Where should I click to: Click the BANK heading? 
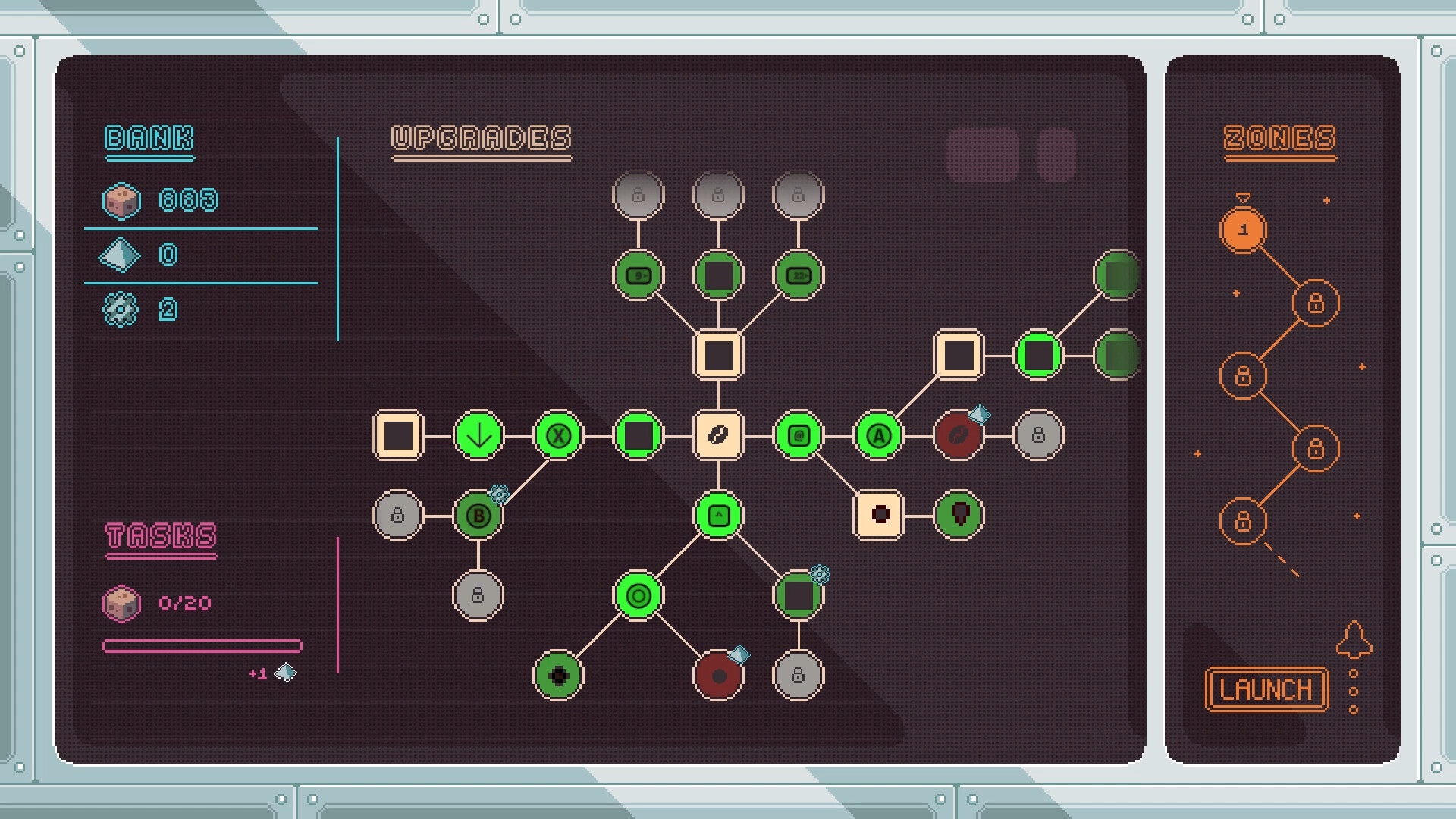pyautogui.click(x=149, y=139)
